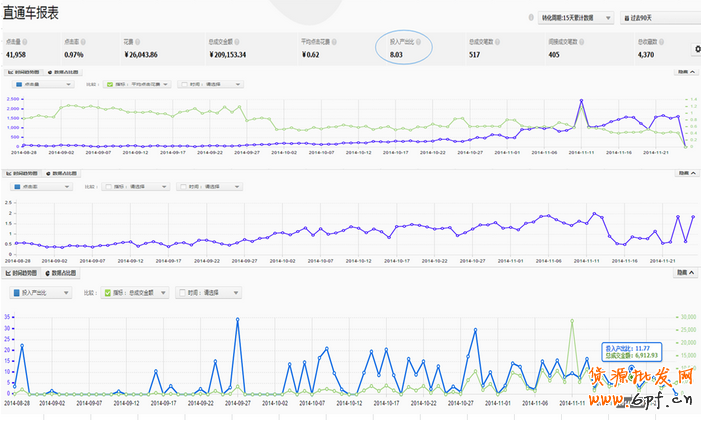The height and width of the screenshot is (421, 703).
Task: Click pie icon on first 数据占比图 tab
Action: [49, 73]
